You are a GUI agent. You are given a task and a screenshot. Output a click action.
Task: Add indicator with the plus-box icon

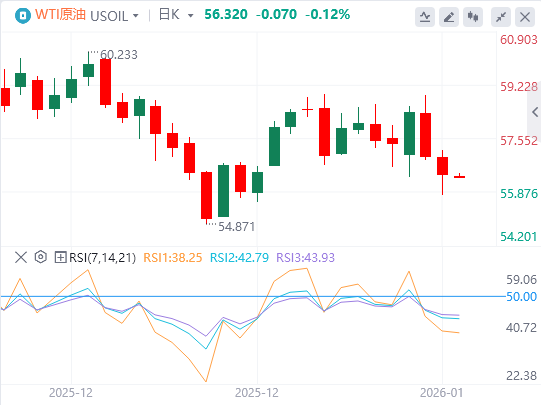tap(60, 257)
